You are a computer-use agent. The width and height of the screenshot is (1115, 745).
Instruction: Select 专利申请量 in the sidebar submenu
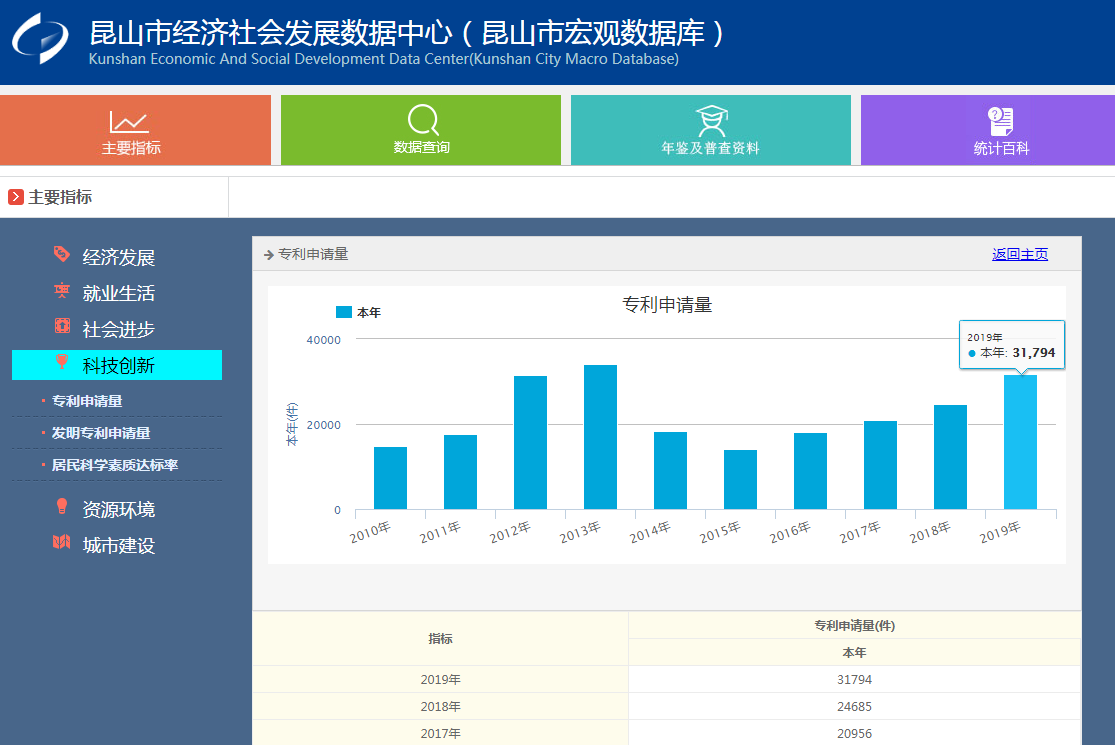click(87, 401)
